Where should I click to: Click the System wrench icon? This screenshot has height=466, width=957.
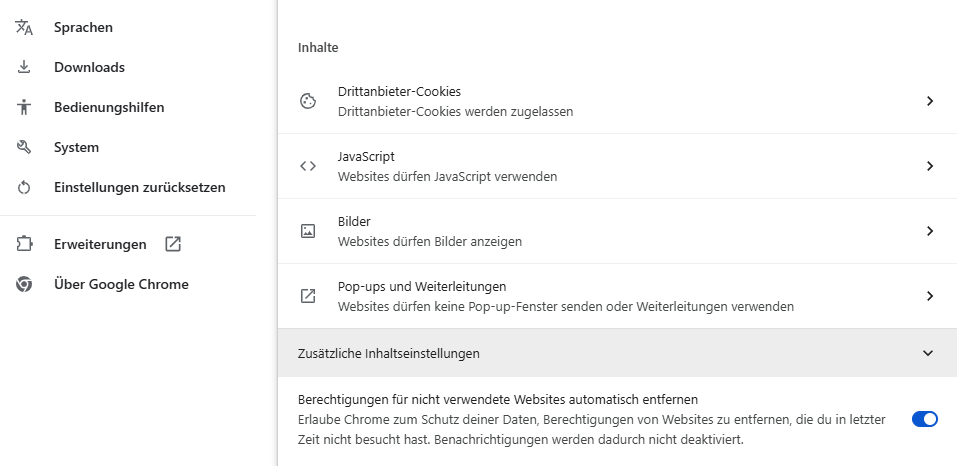pyautogui.click(x=24, y=147)
